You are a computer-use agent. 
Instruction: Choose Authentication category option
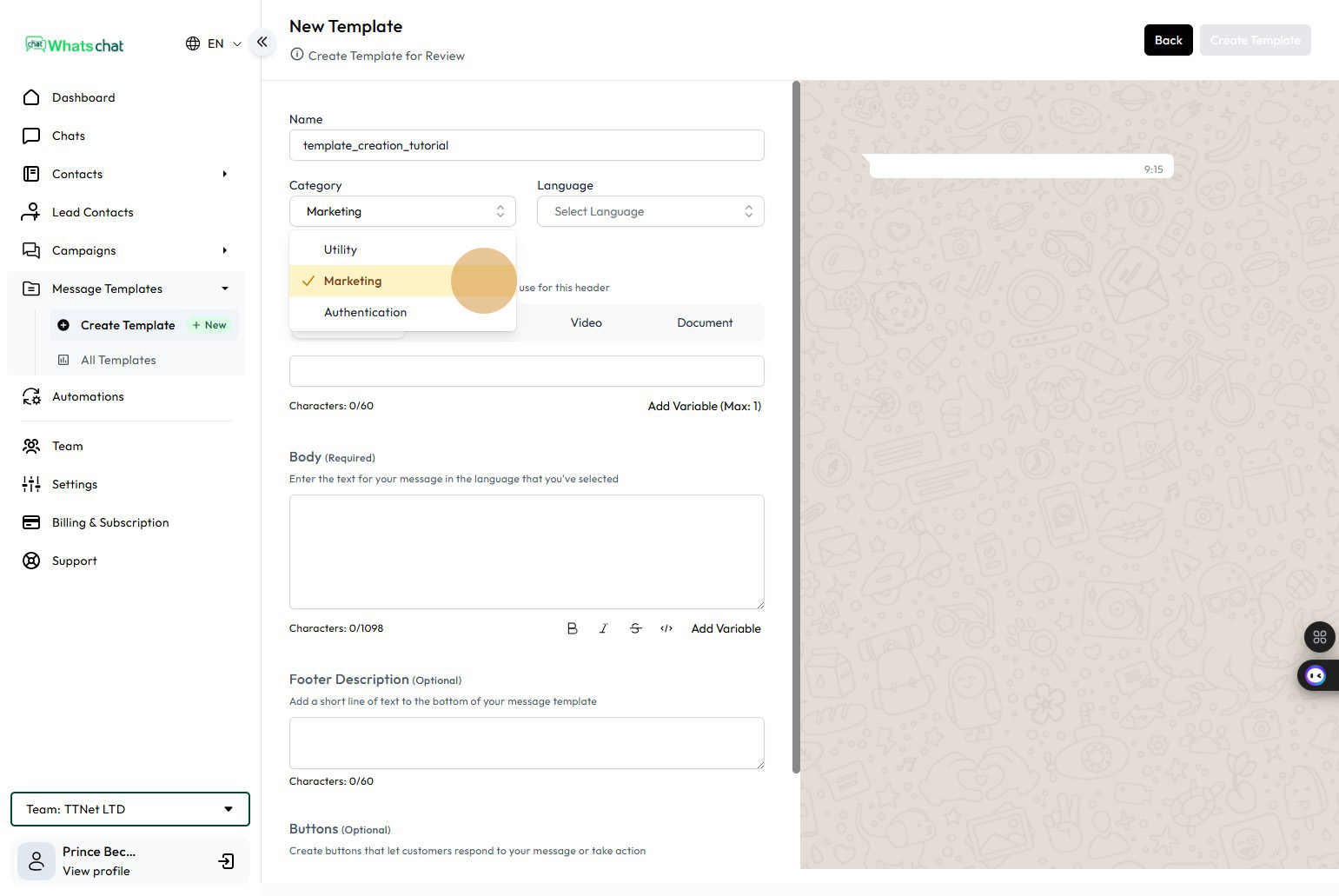pyautogui.click(x=365, y=312)
